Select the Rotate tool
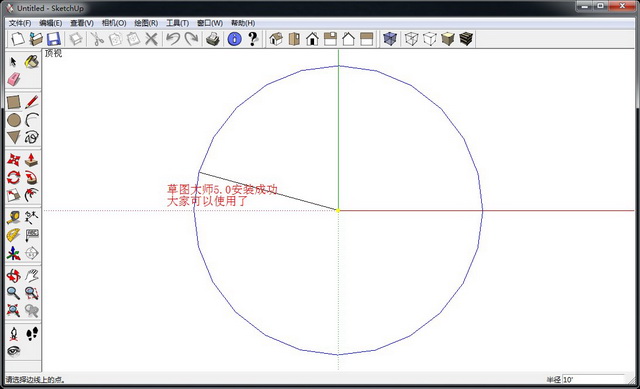 coord(13,177)
